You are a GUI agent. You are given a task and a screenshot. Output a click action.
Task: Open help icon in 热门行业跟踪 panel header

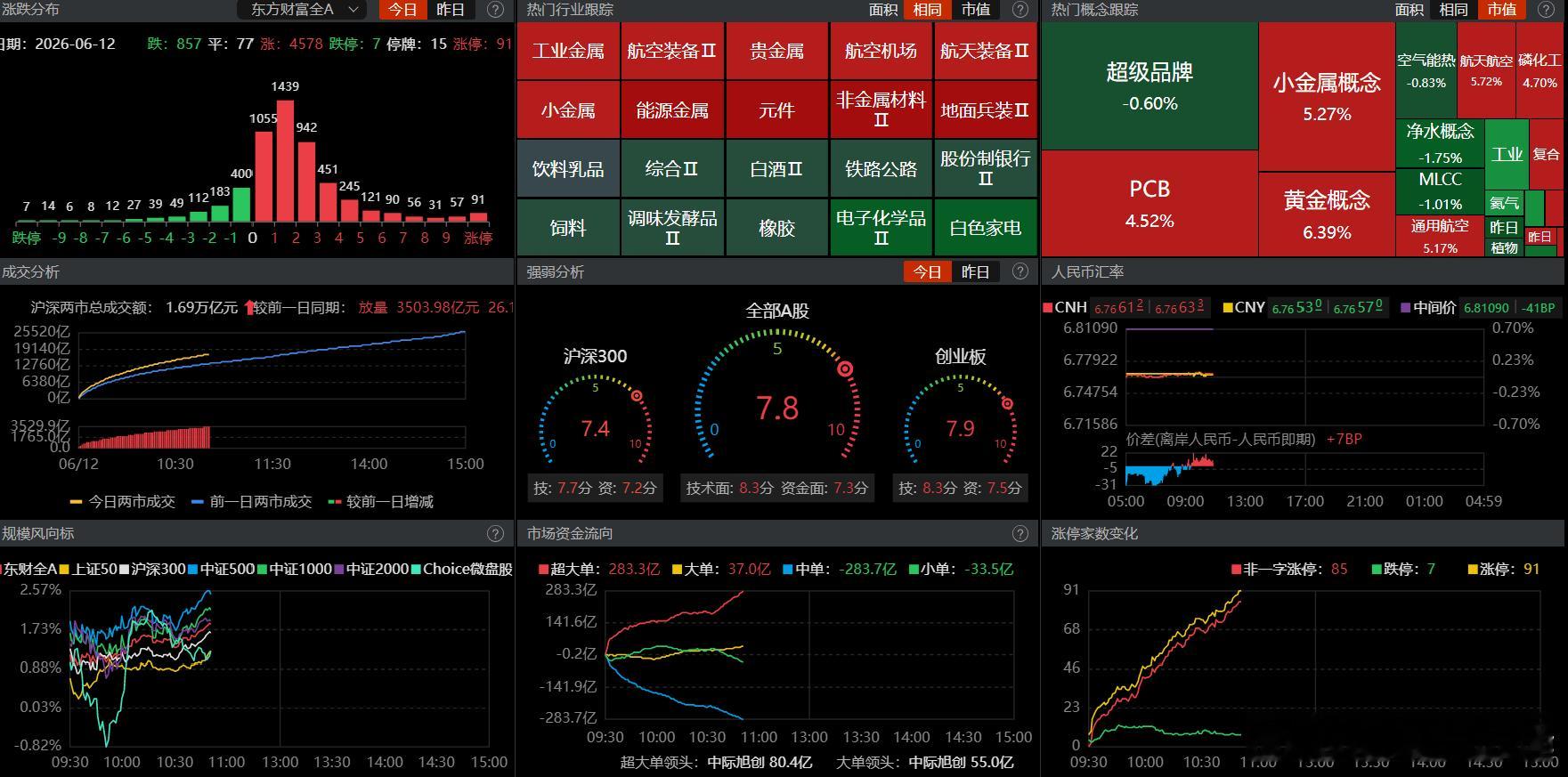coord(1020,10)
